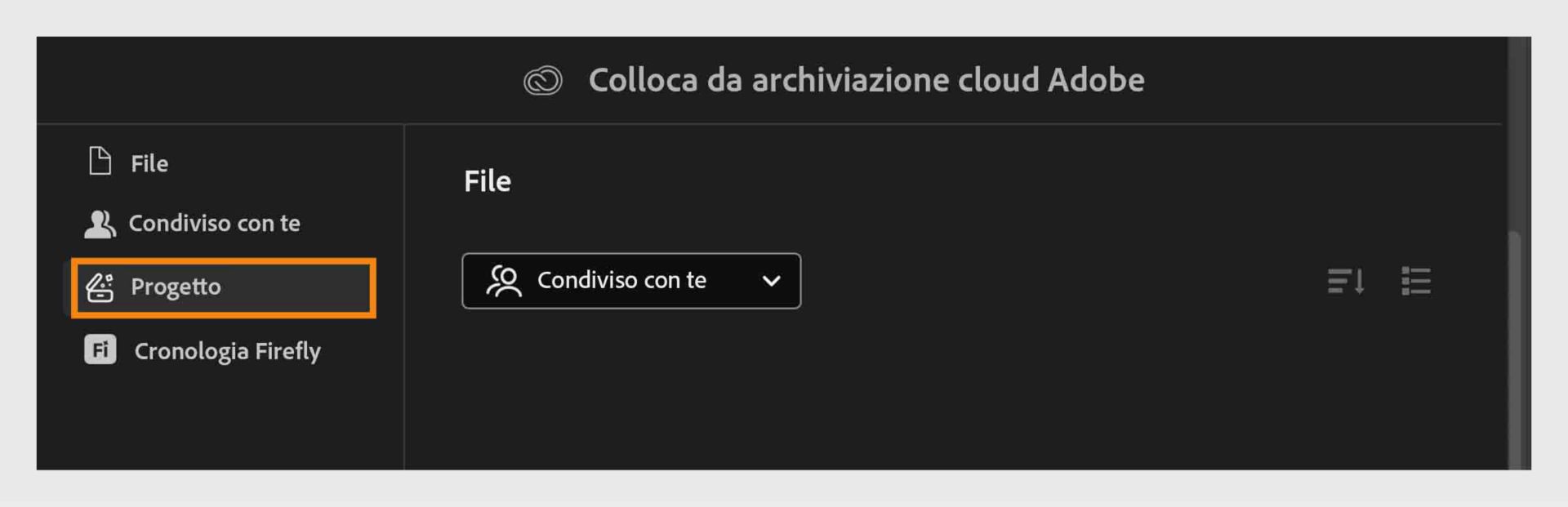This screenshot has height=507, width=1568.
Task: Open Cronologia Firefly from the sidebar
Action: tap(227, 350)
